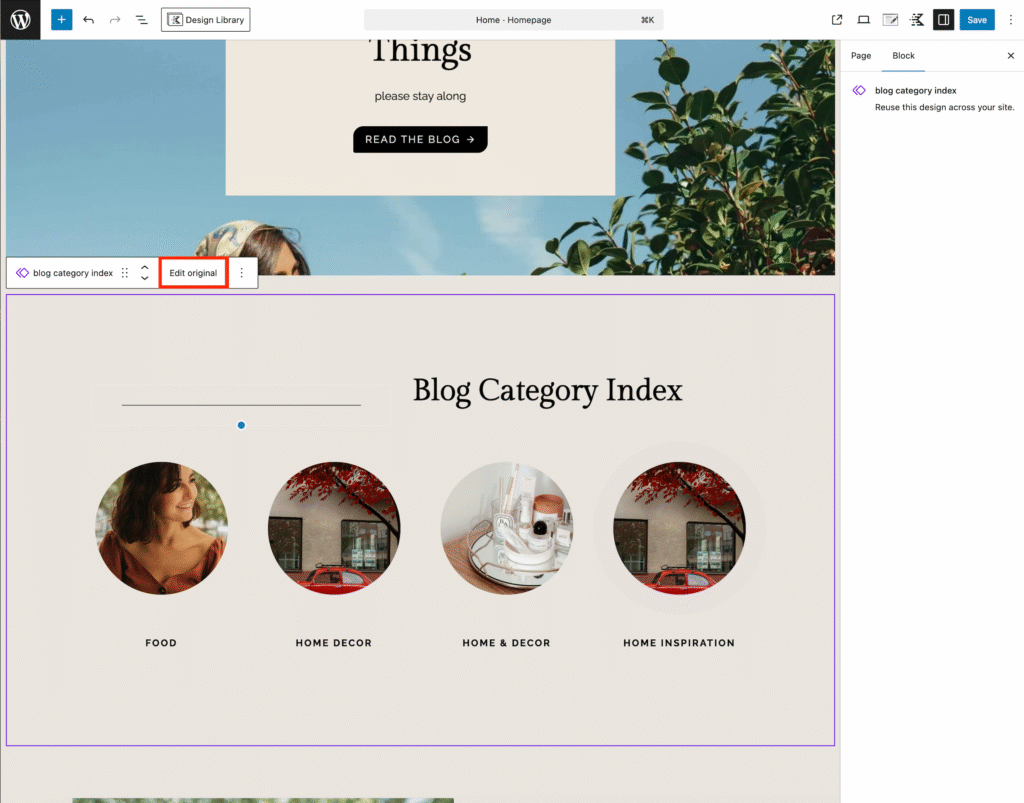This screenshot has height=803, width=1024.
Task: Select the Block tab in sidebar
Action: (x=903, y=56)
